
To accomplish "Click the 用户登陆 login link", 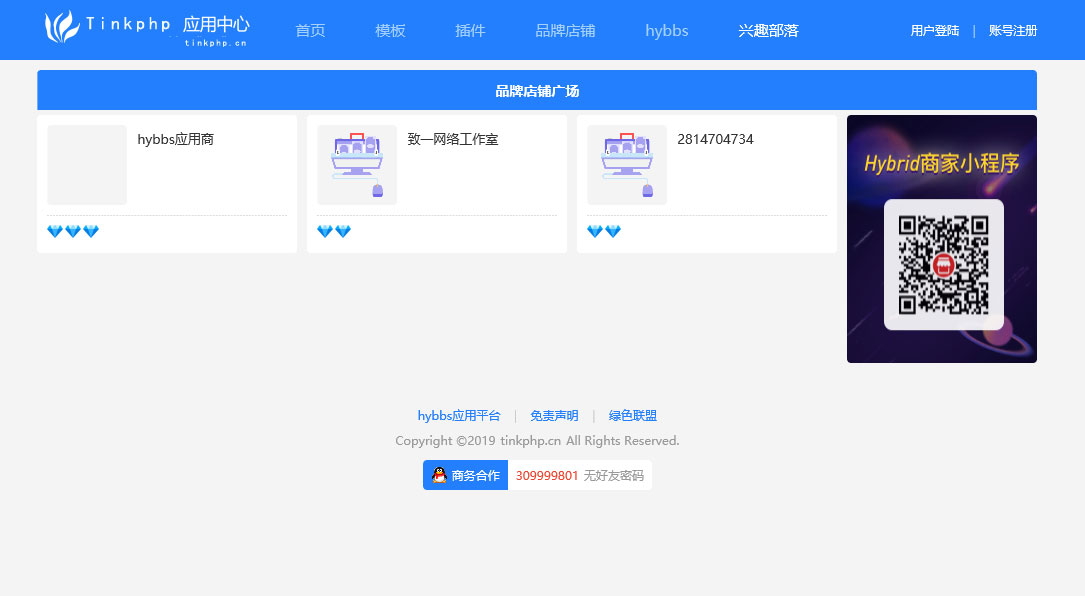I will tap(934, 30).
